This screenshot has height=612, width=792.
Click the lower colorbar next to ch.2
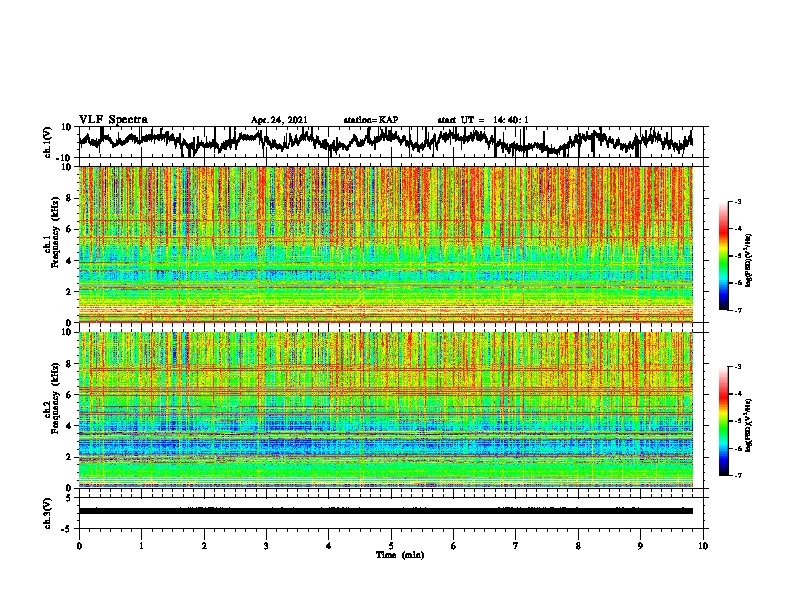pos(724,421)
